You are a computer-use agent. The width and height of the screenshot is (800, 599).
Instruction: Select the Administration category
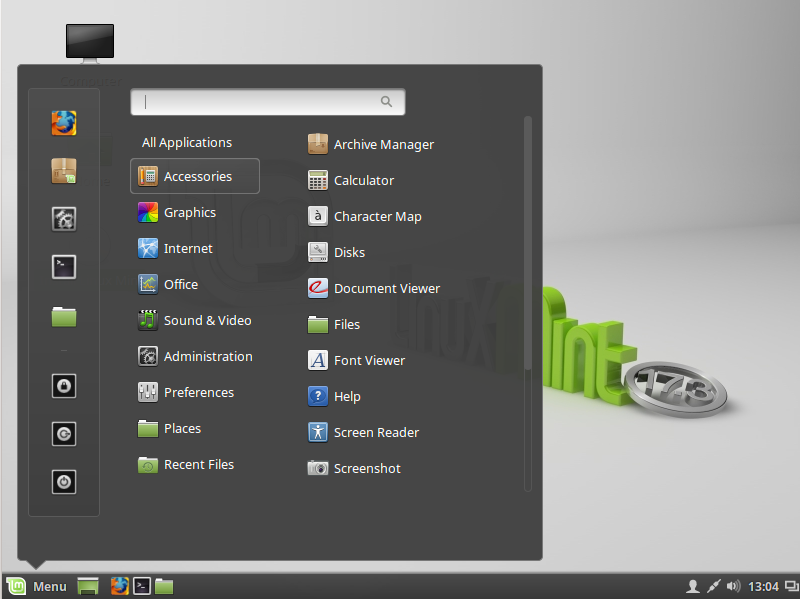tap(195, 356)
